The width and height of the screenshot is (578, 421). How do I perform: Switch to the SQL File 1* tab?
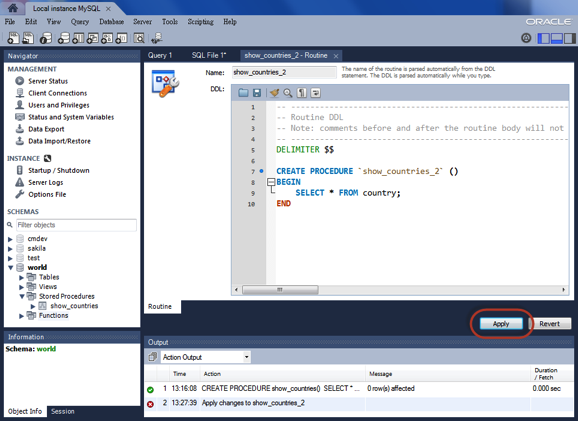209,55
